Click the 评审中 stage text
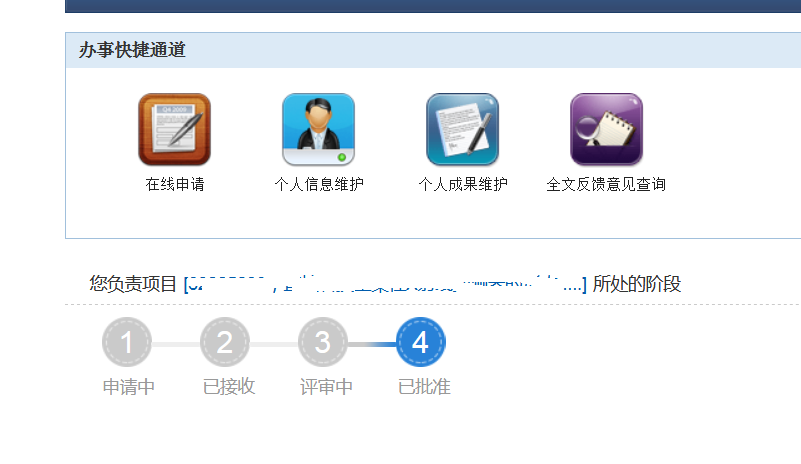 326,387
